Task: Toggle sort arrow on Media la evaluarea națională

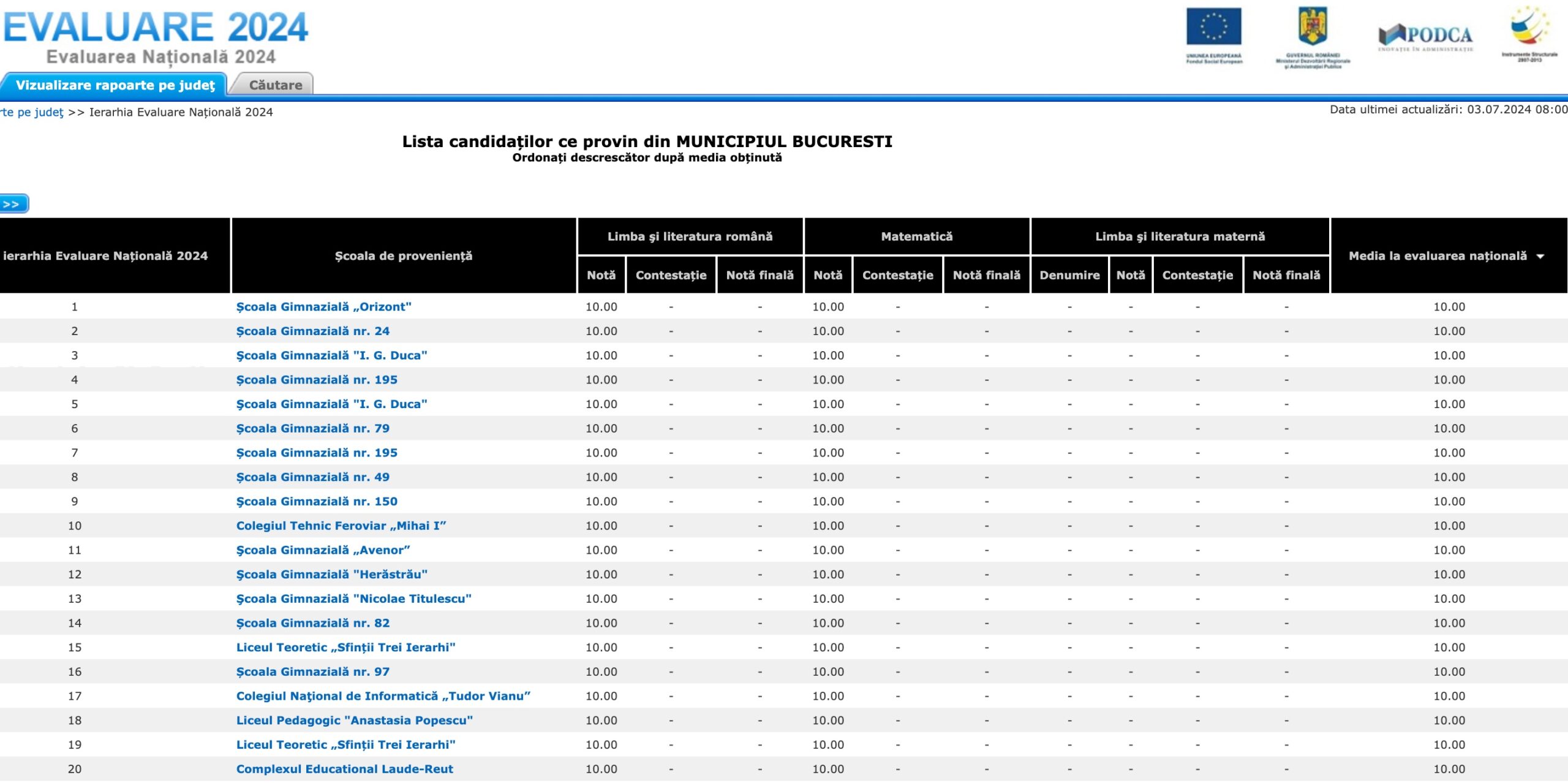Action: [x=1540, y=257]
